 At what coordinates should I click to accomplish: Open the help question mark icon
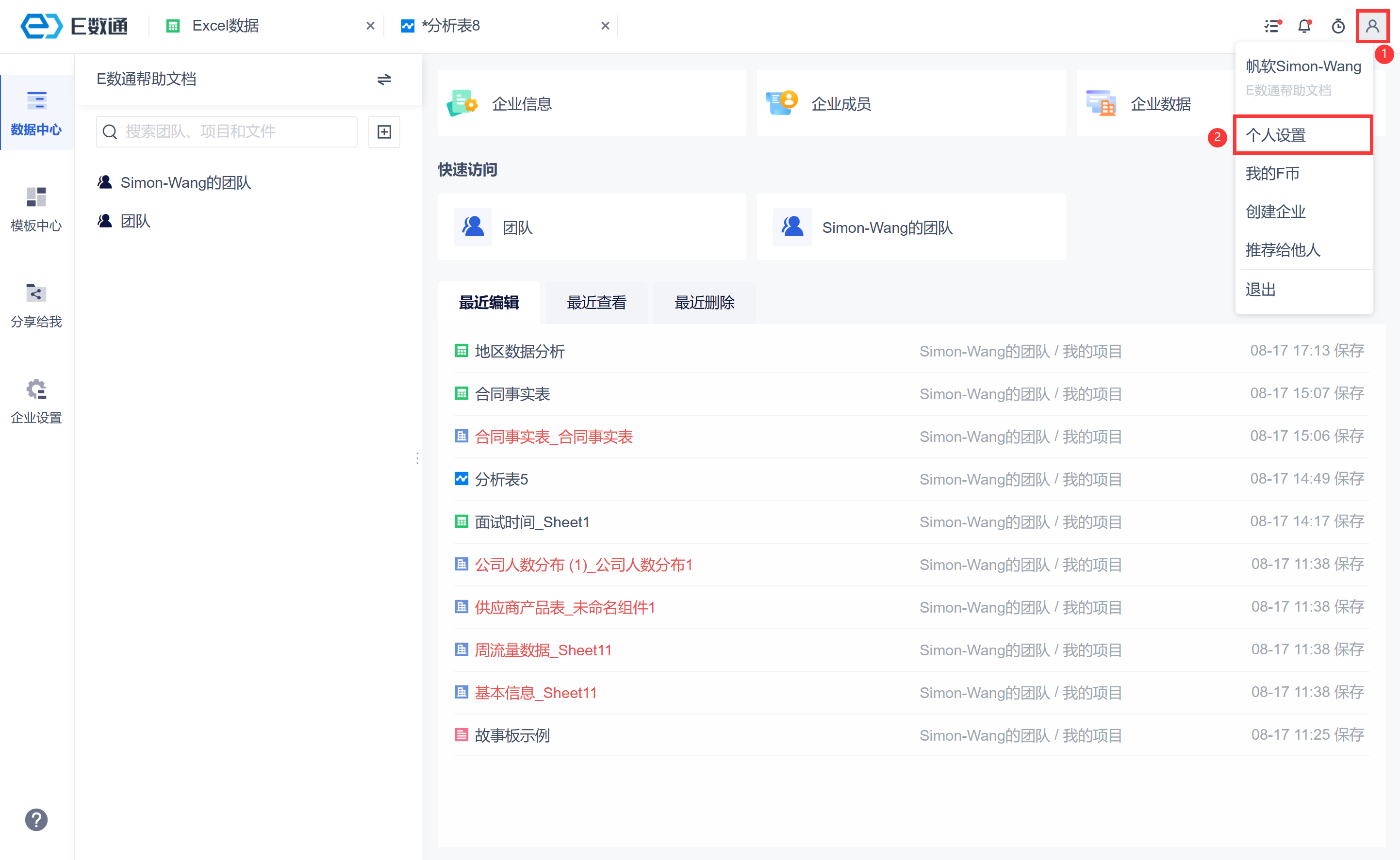tap(36, 820)
